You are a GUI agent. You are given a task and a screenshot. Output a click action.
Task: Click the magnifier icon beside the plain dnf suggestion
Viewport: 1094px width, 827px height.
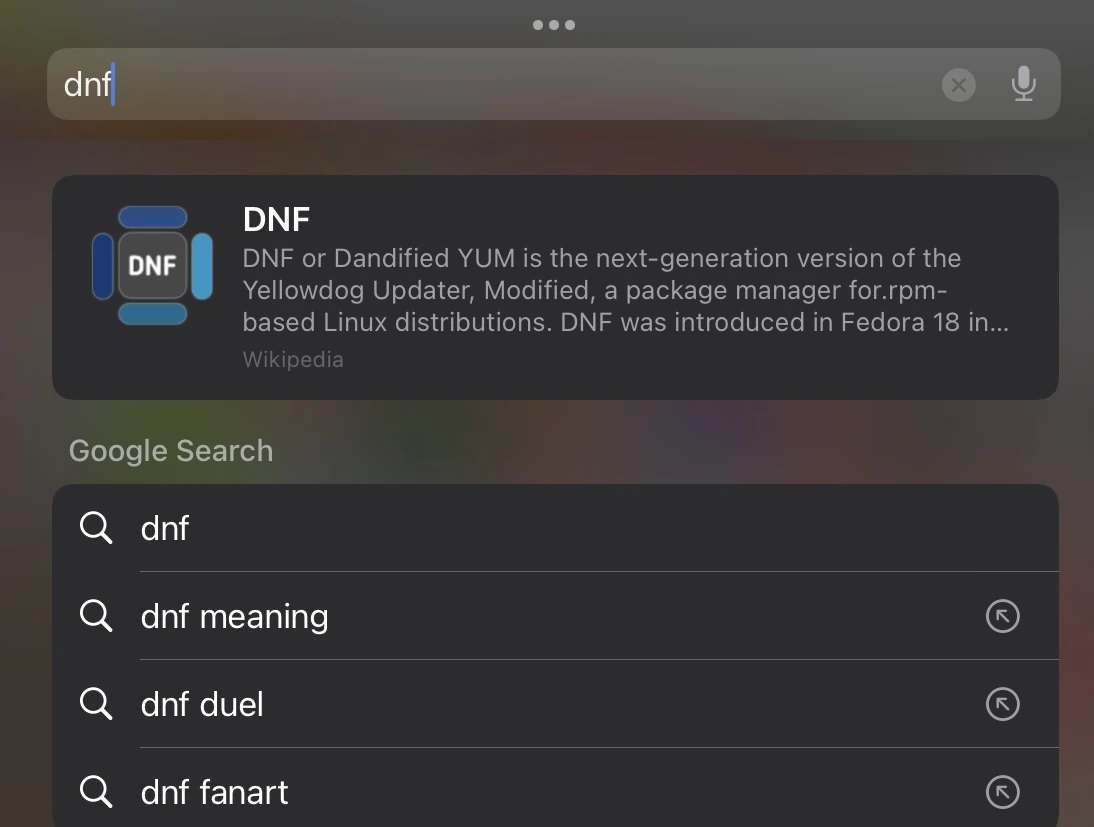pyautogui.click(x=96, y=528)
